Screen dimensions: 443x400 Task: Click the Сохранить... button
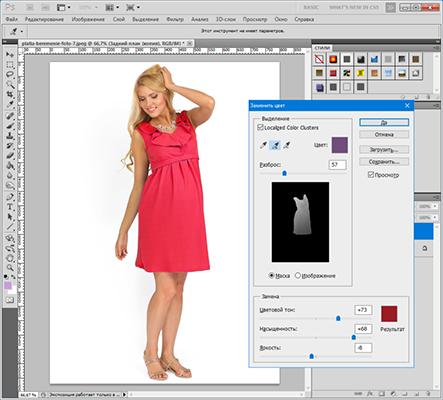point(384,162)
